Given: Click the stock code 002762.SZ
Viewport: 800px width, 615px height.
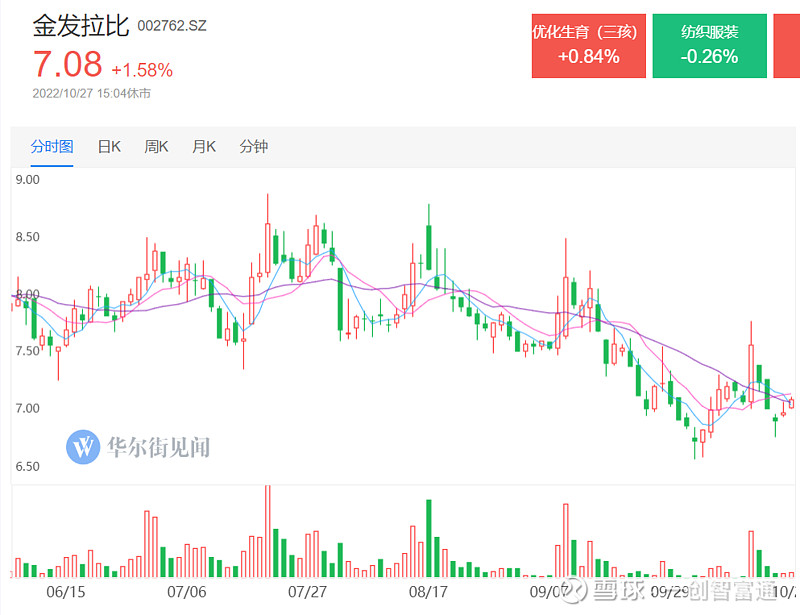Looking at the screenshot, I should click(172, 26).
